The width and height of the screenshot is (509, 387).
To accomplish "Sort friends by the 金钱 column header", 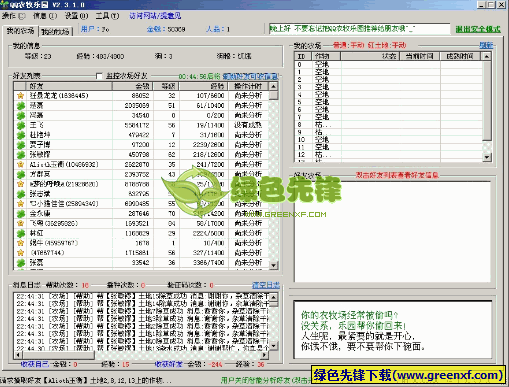I will coord(132,86).
